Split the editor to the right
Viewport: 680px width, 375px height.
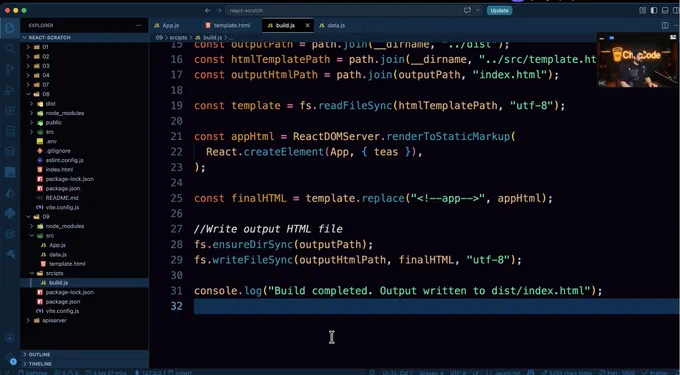(x=665, y=26)
